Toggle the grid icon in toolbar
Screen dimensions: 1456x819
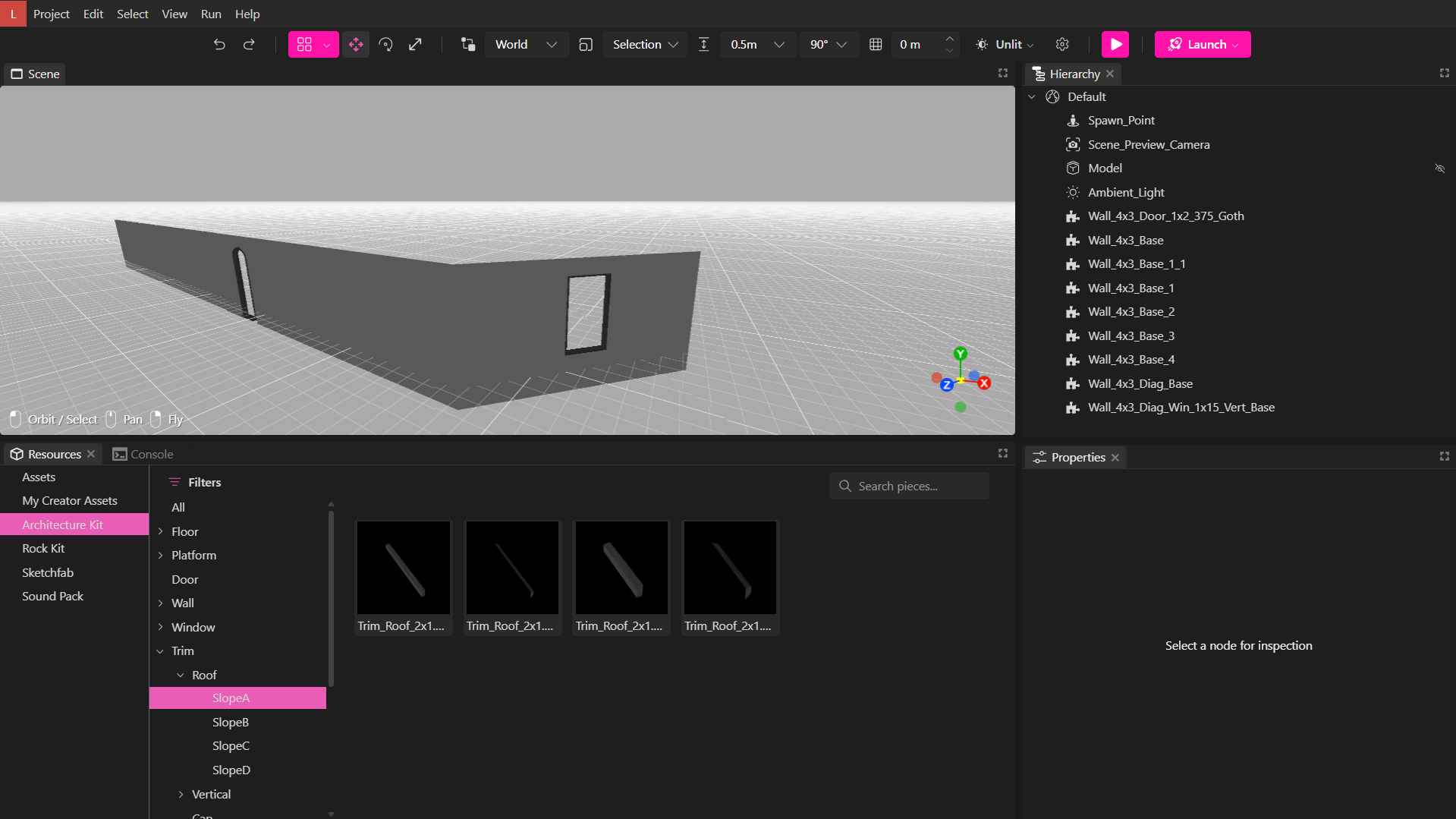(876, 45)
